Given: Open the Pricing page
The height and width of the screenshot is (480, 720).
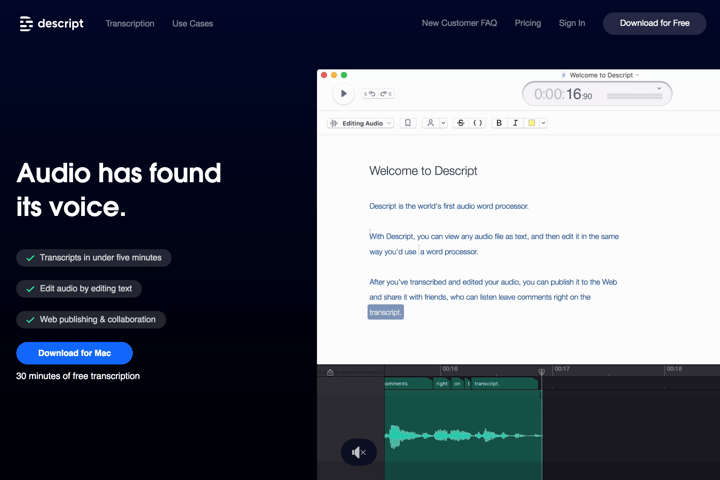Looking at the screenshot, I should tap(528, 23).
